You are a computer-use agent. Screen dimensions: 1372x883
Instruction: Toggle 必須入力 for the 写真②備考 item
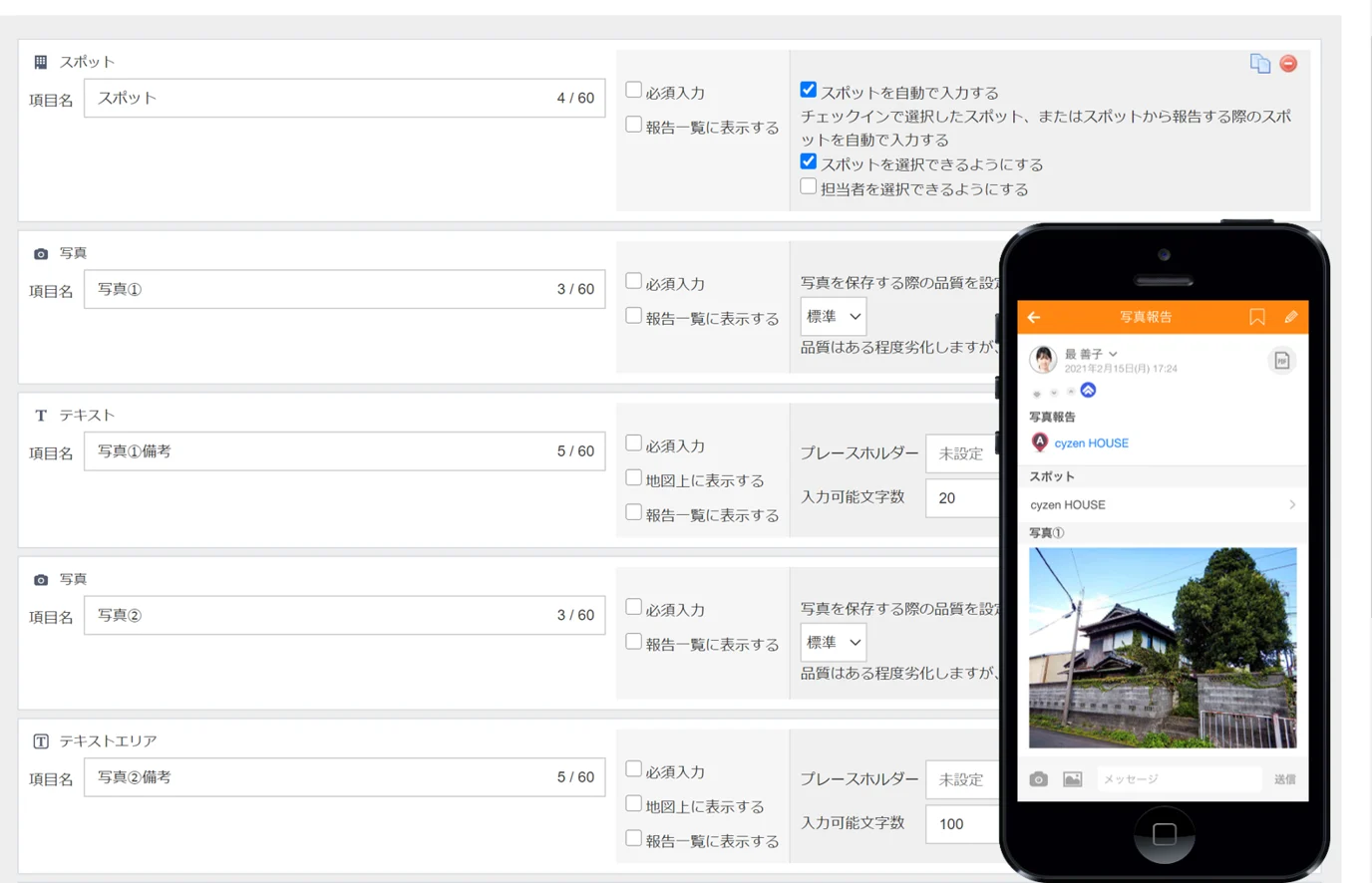(x=633, y=769)
